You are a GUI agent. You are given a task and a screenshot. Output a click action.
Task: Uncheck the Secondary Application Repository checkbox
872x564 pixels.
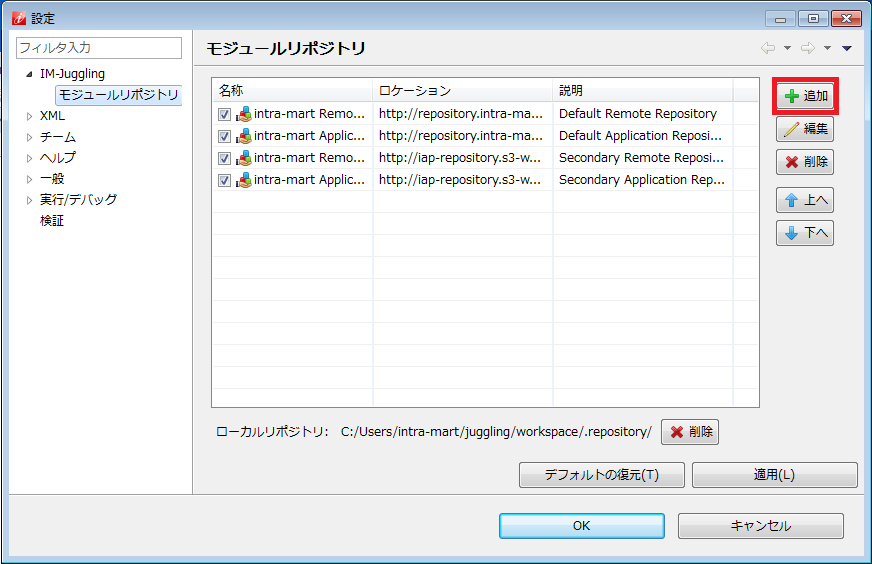224,180
